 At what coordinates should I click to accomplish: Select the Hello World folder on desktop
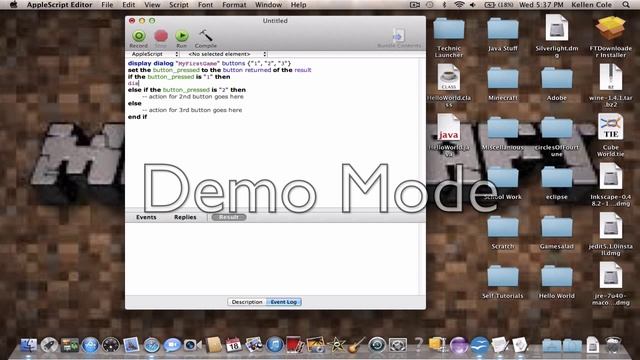click(557, 282)
